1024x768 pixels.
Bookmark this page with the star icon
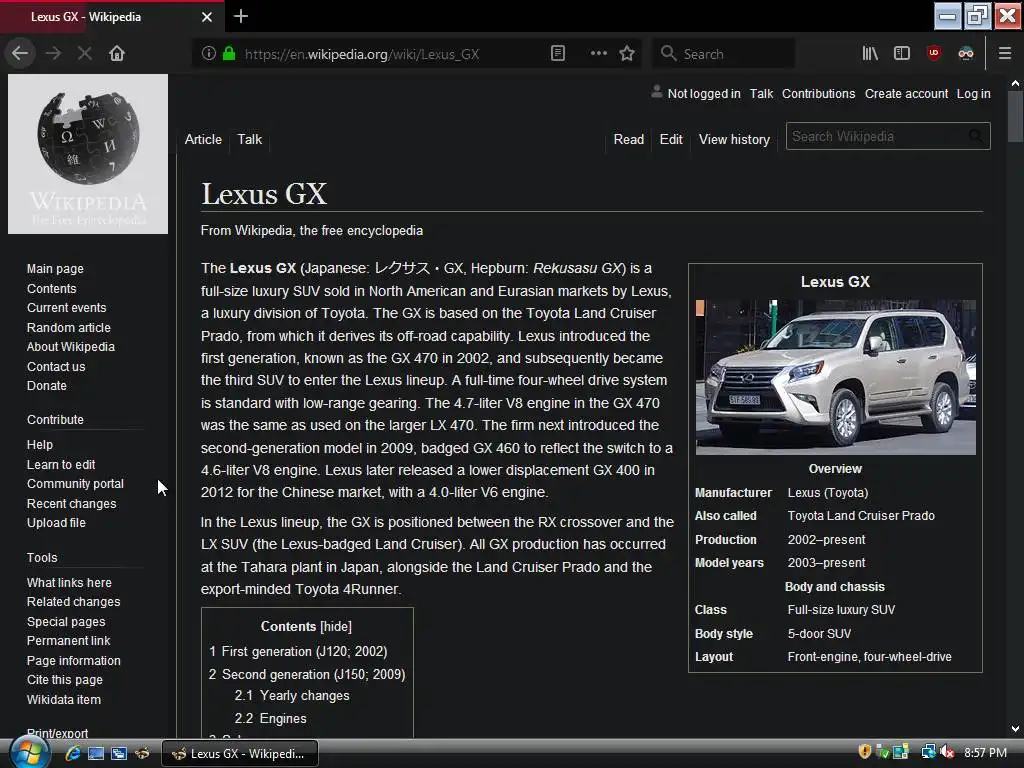point(627,54)
